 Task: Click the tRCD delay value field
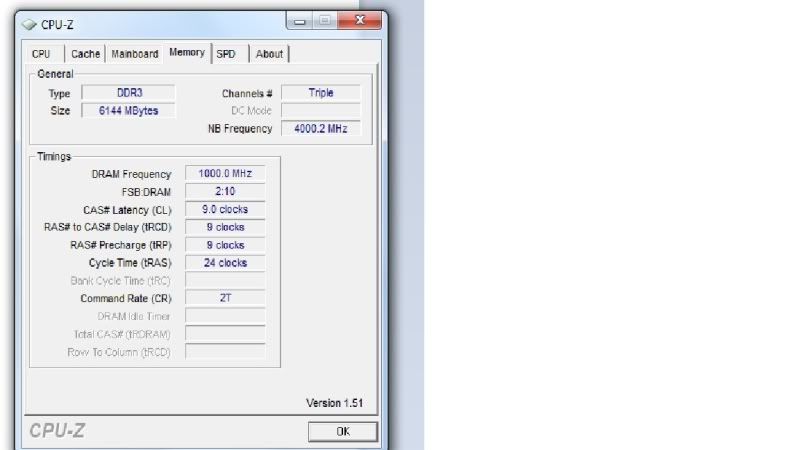pyautogui.click(x=225, y=227)
